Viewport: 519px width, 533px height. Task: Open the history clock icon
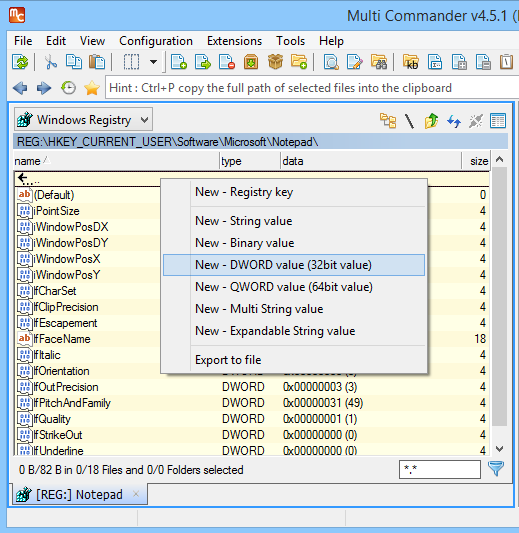point(68,88)
